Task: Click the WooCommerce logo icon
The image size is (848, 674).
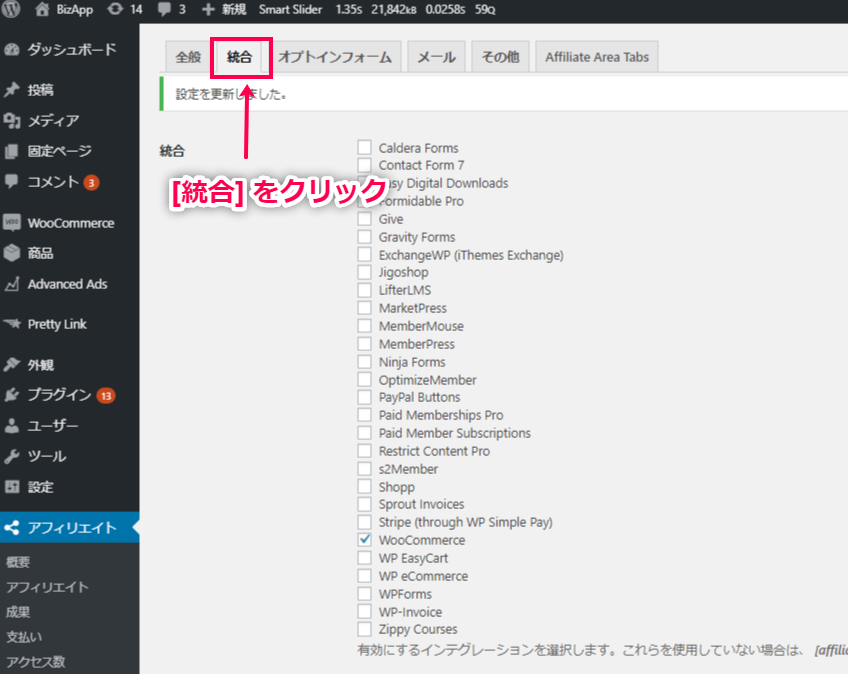Action: [x=12, y=223]
